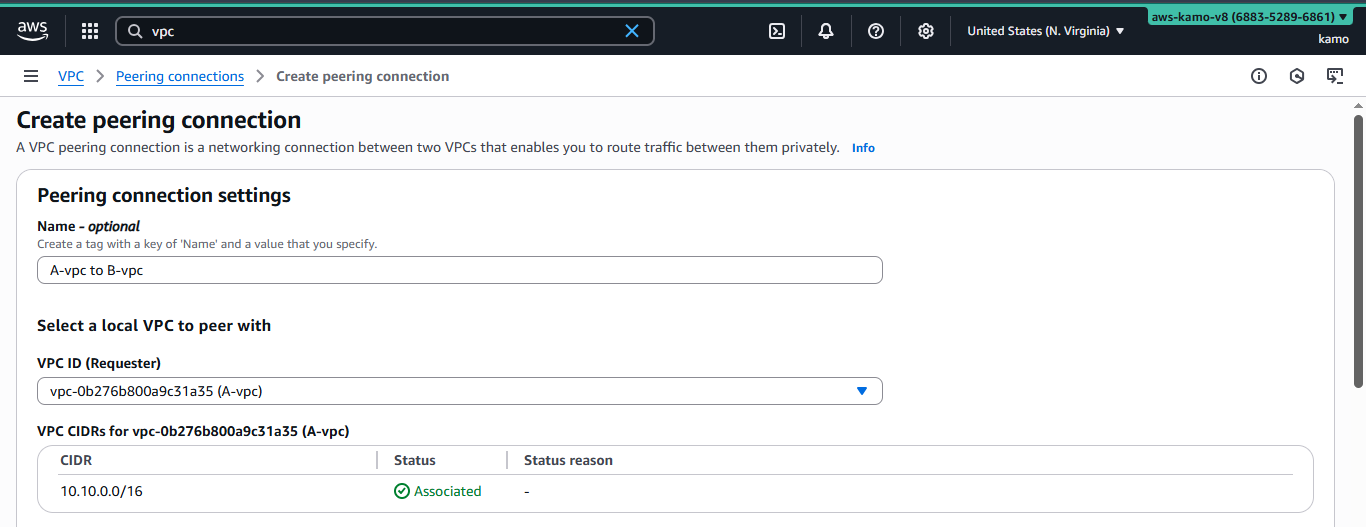The image size is (1366, 527).
Task: Clear the search box with the X
Action: 632,31
